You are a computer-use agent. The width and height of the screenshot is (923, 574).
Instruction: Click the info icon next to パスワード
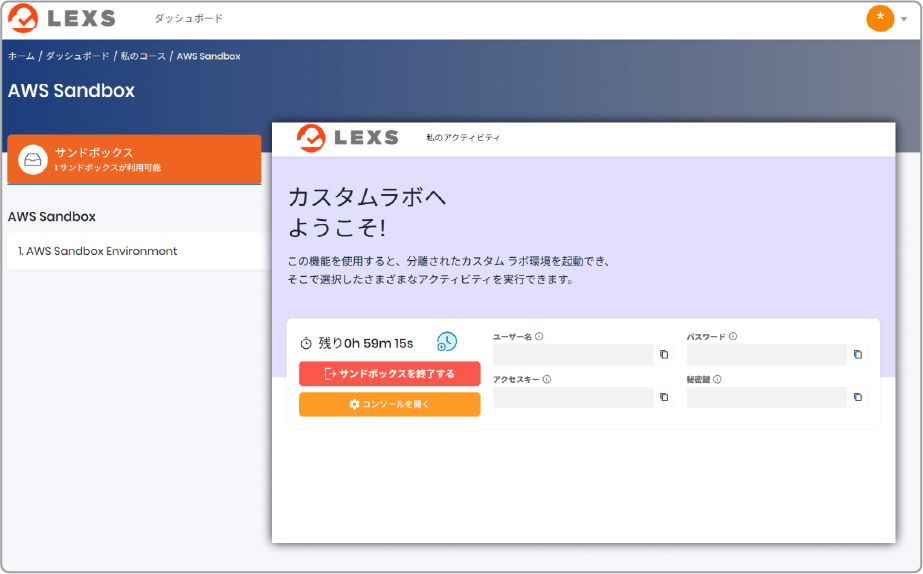pos(733,337)
